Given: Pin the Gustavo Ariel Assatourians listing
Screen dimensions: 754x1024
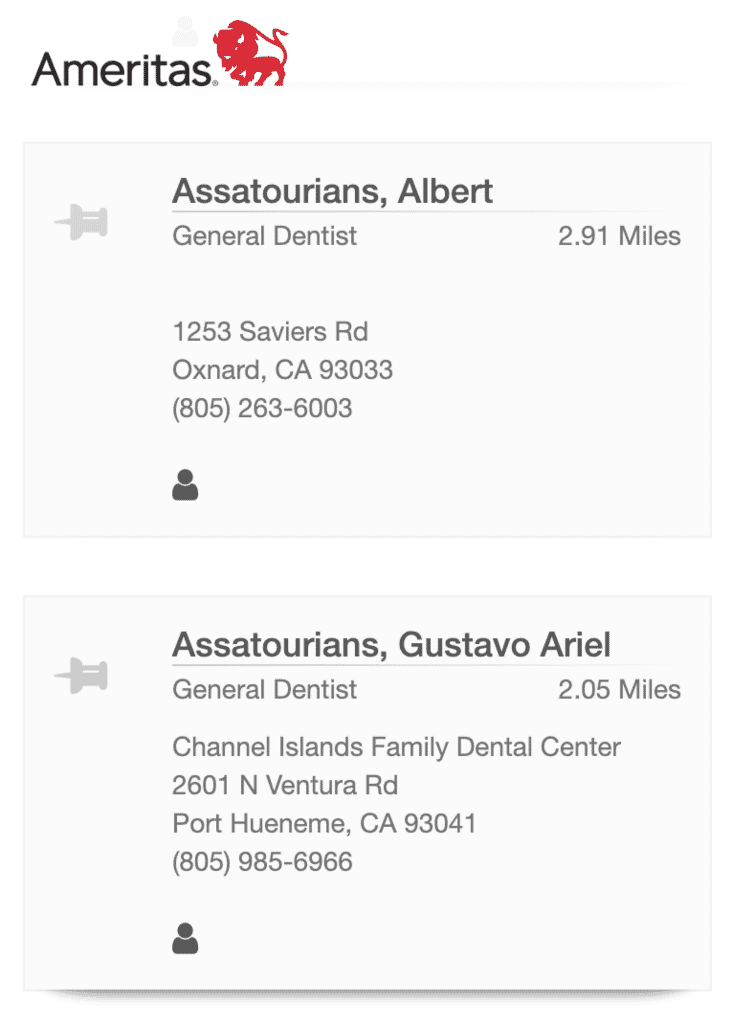Looking at the screenshot, I should pos(81,675).
